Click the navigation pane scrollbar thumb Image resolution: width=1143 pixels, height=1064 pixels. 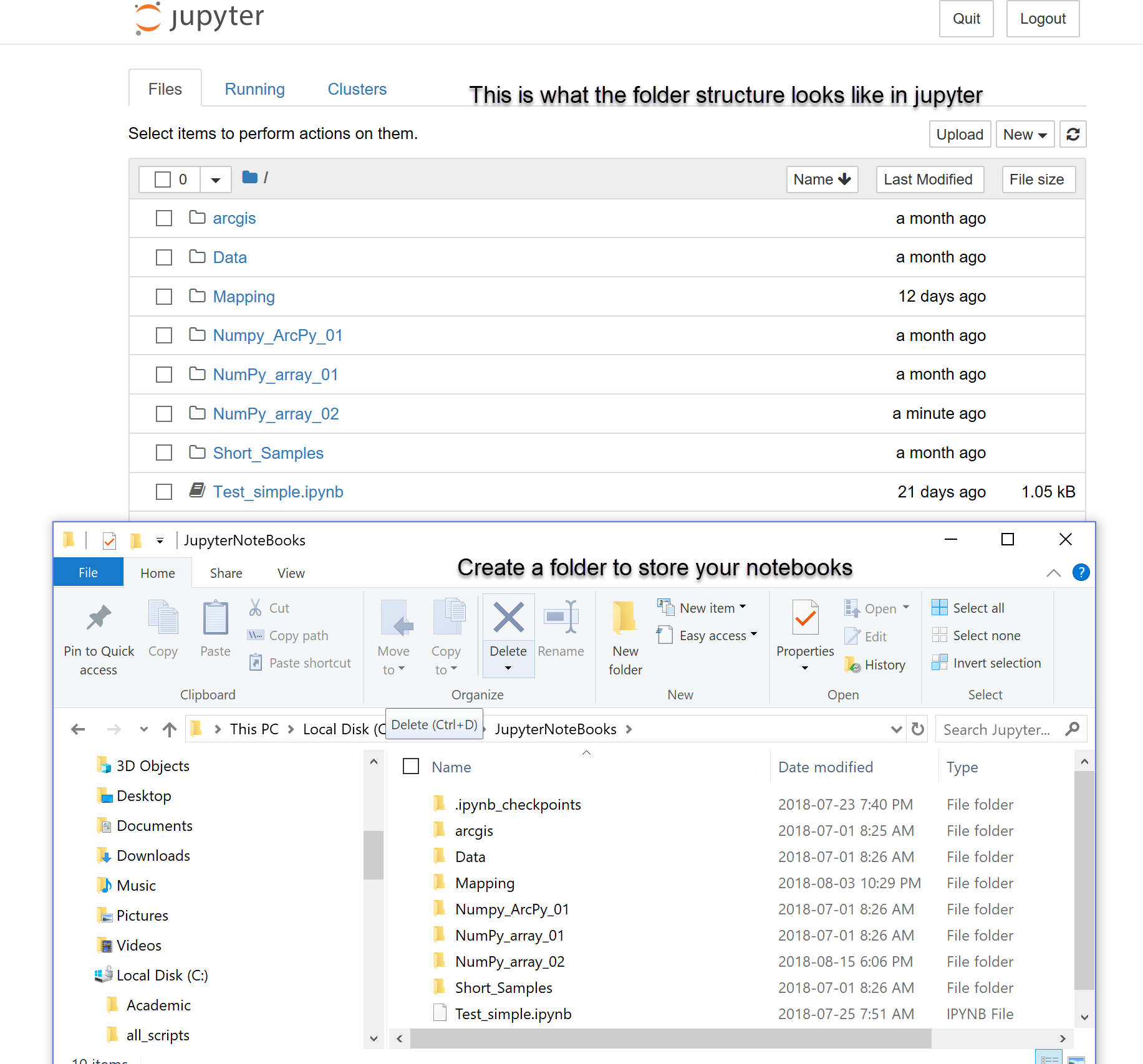click(x=373, y=854)
